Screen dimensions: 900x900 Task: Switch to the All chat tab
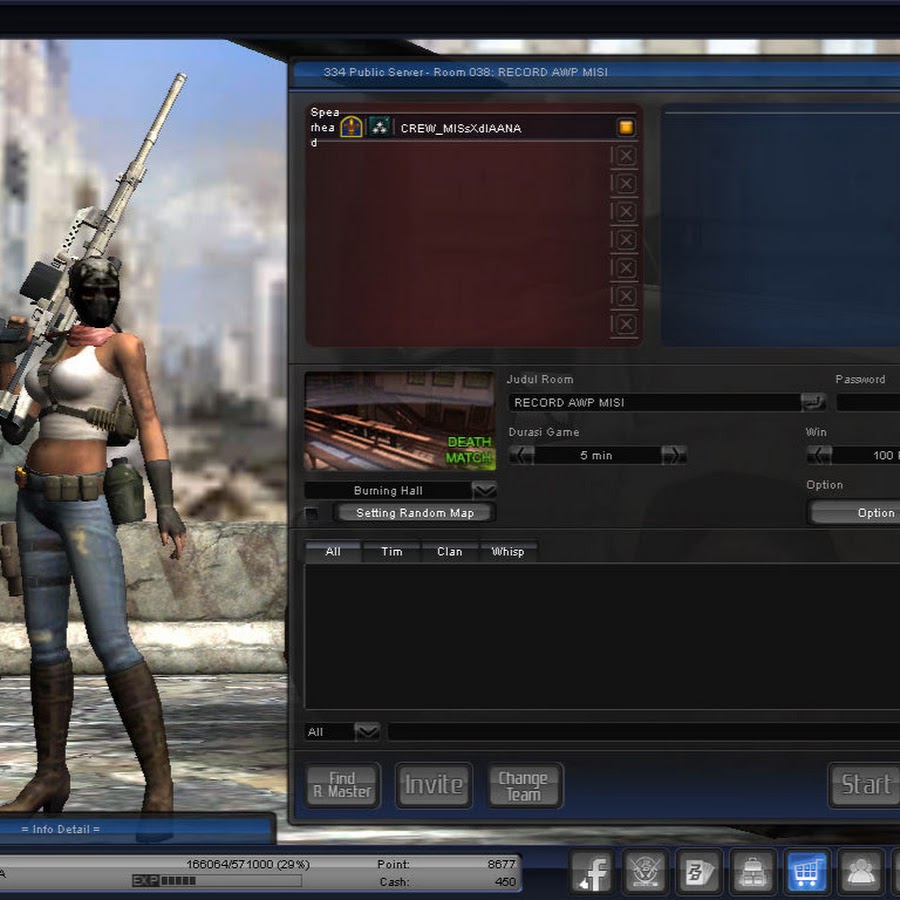click(x=333, y=552)
